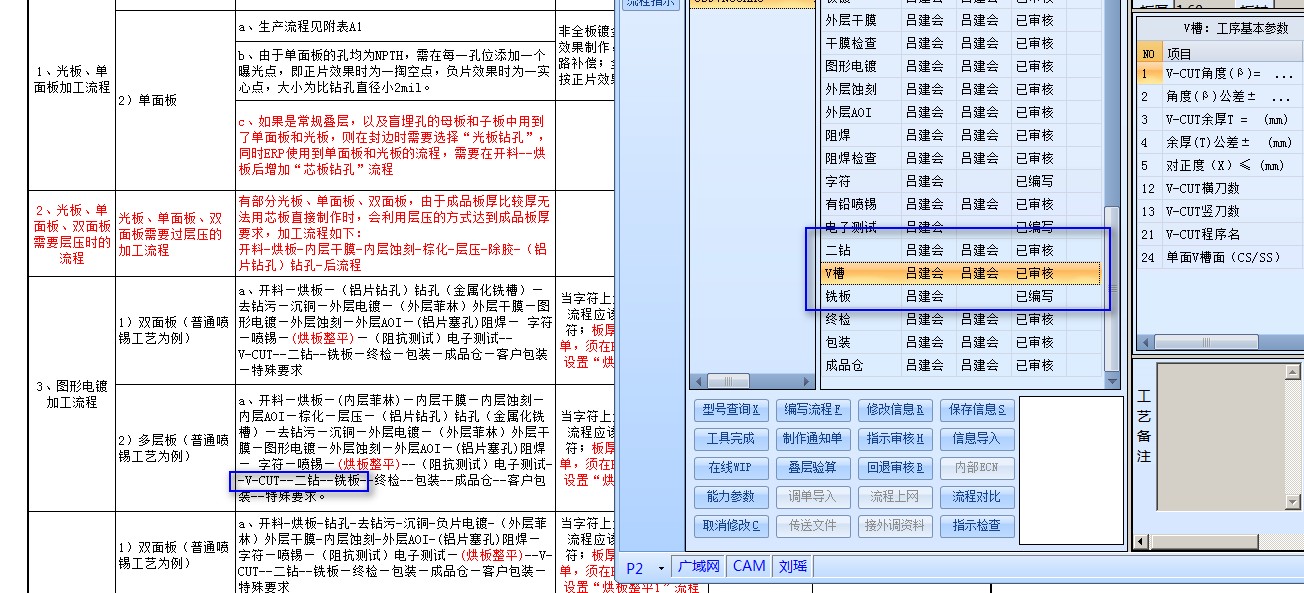Select red cell 光板、单面板、双面板需要过层压的加工流程
The image size is (1304, 593).
[x=174, y=233]
